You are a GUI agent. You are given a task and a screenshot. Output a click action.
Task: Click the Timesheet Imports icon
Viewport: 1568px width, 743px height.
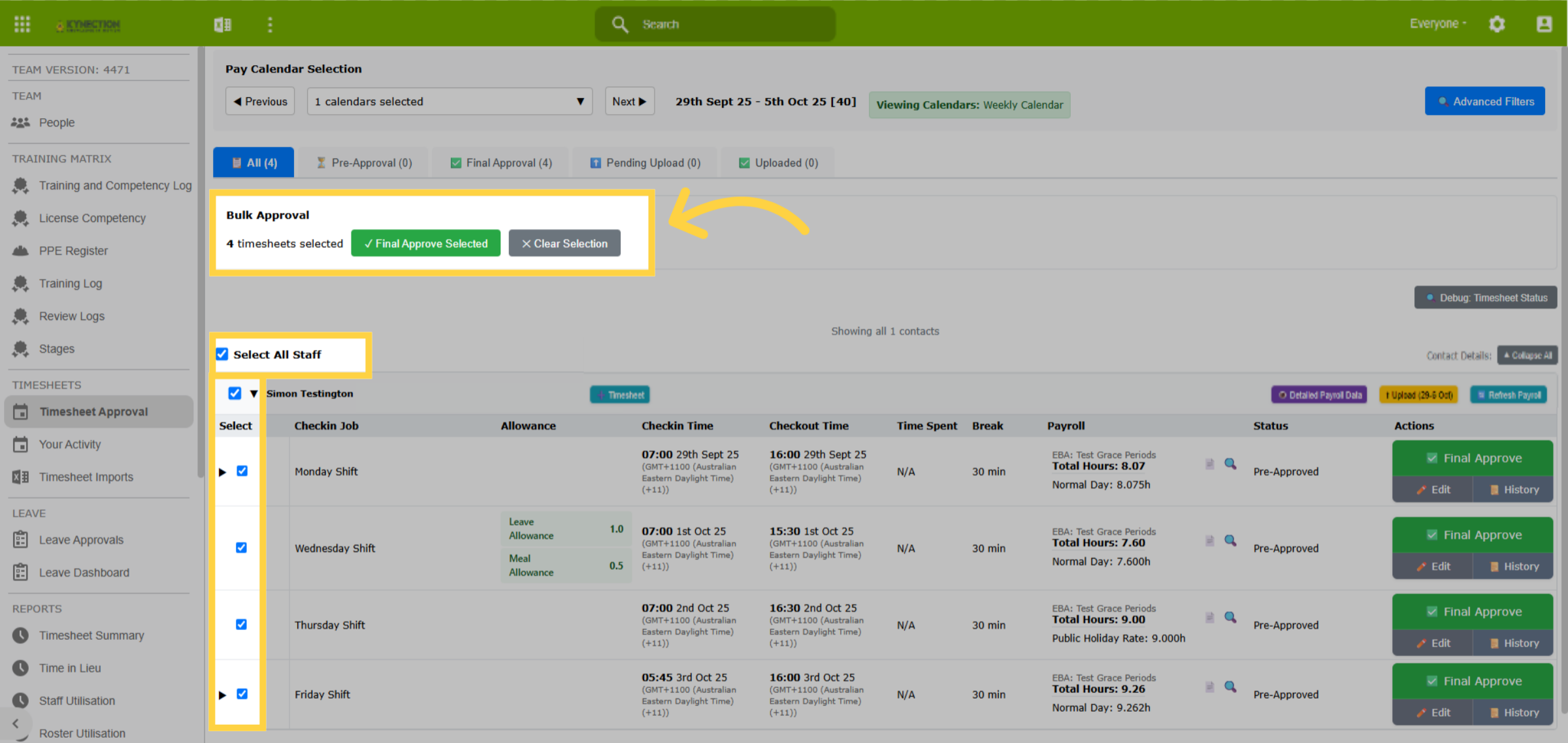tap(21, 477)
